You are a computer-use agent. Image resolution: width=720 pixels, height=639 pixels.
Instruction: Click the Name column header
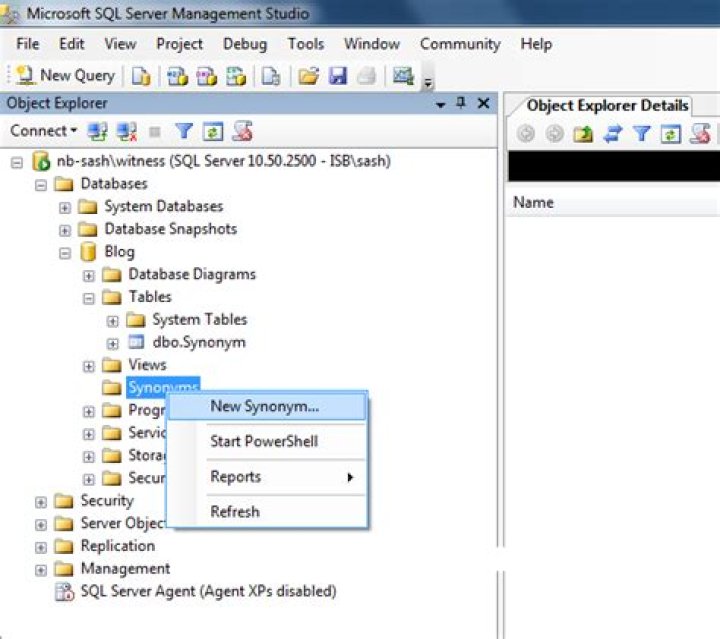click(613, 202)
